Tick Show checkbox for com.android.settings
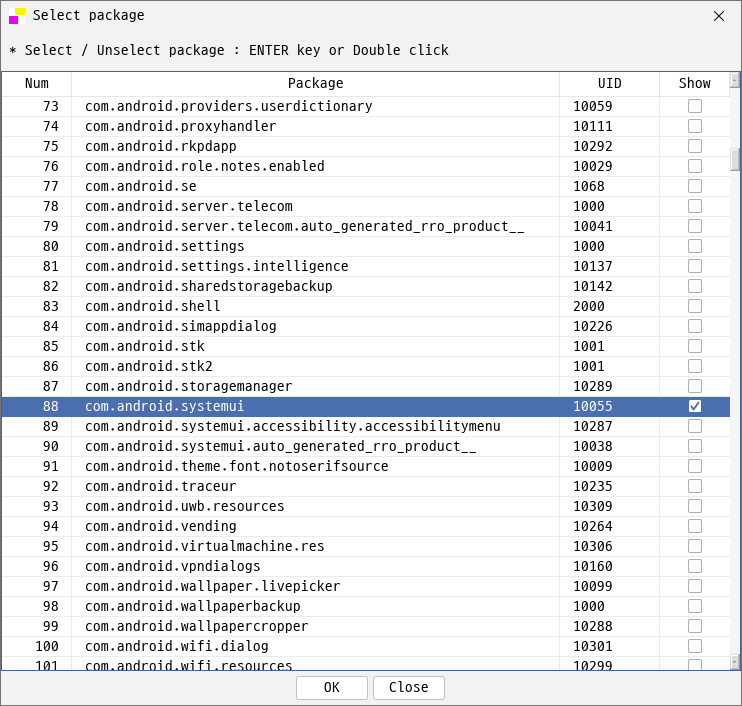The height and width of the screenshot is (706, 742). coord(695,247)
